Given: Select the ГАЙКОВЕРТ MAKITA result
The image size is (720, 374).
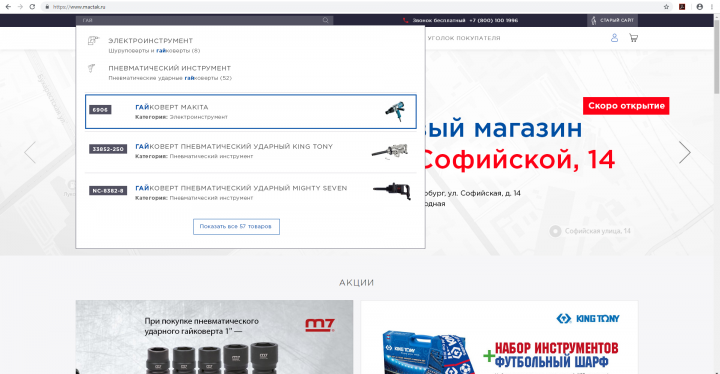Looking at the screenshot, I should point(251,112).
